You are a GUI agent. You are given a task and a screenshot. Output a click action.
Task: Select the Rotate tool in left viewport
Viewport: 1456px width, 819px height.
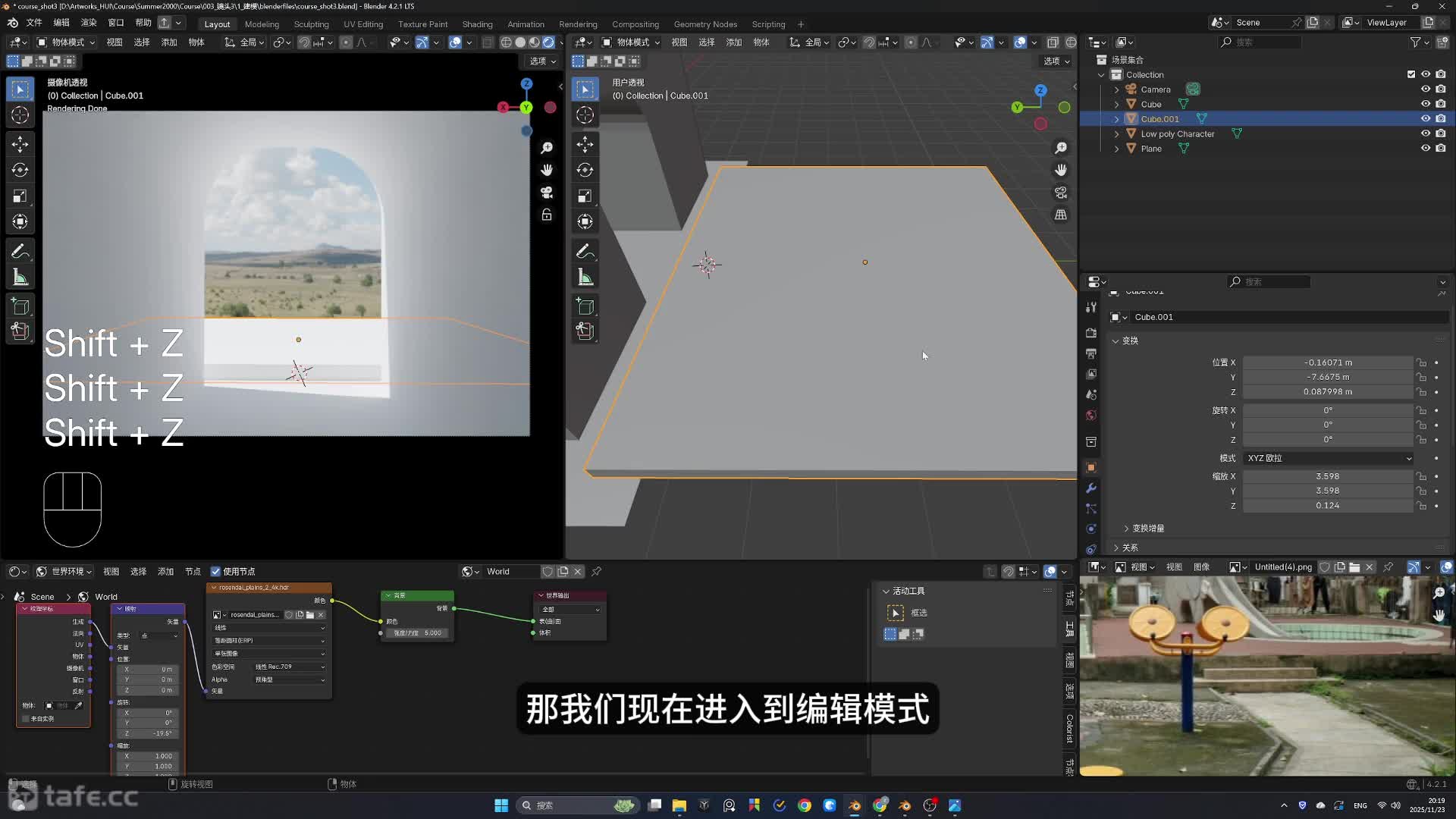20,170
